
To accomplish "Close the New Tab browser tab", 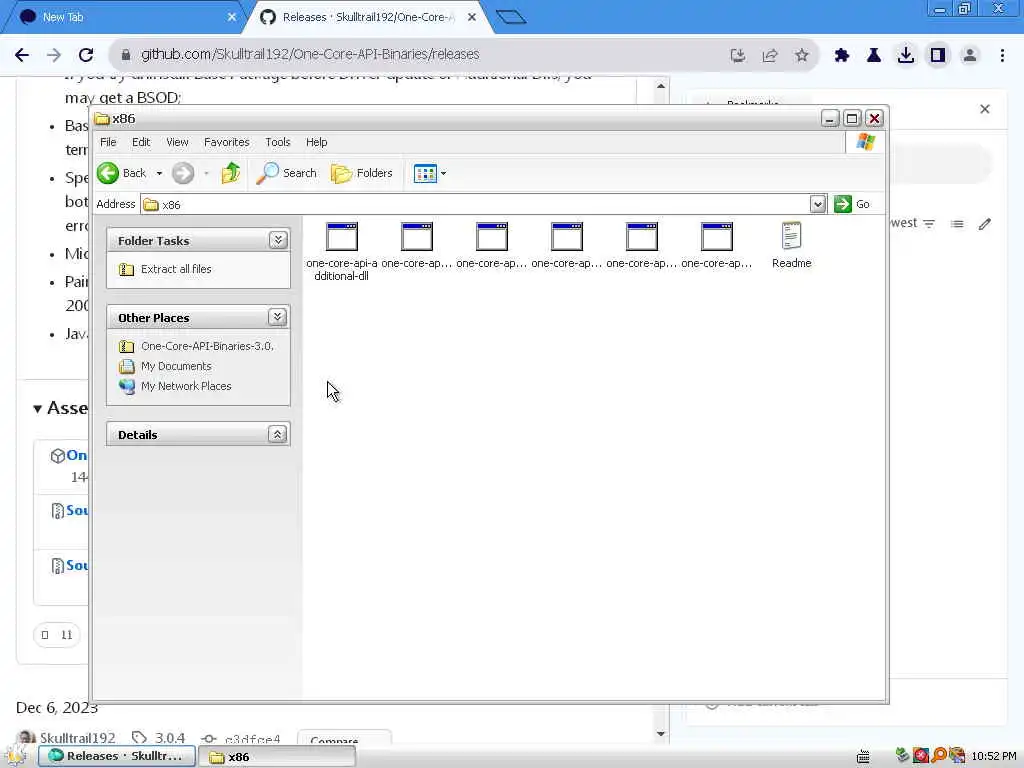I will tap(232, 17).
